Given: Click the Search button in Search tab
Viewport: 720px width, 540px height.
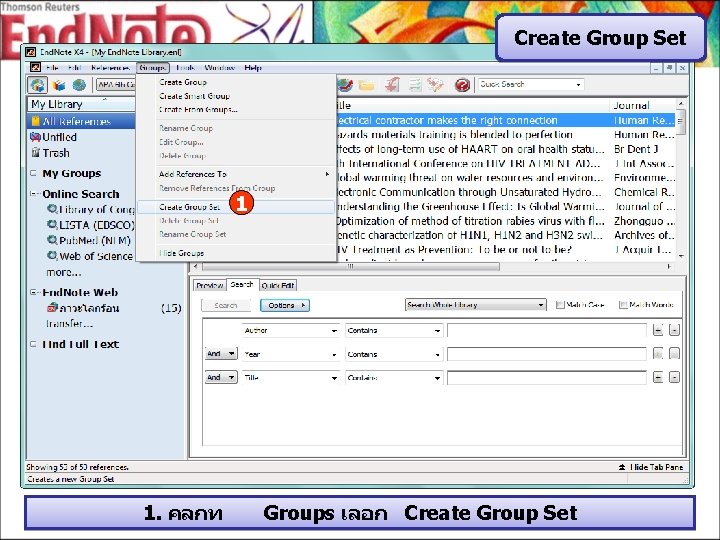Looking at the screenshot, I should tap(225, 305).
